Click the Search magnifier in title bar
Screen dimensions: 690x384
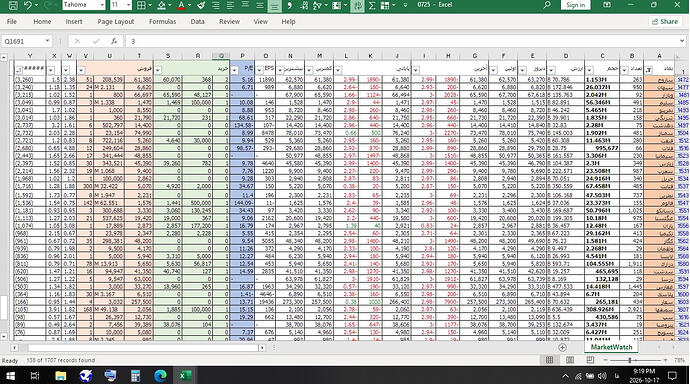[x=547, y=5]
